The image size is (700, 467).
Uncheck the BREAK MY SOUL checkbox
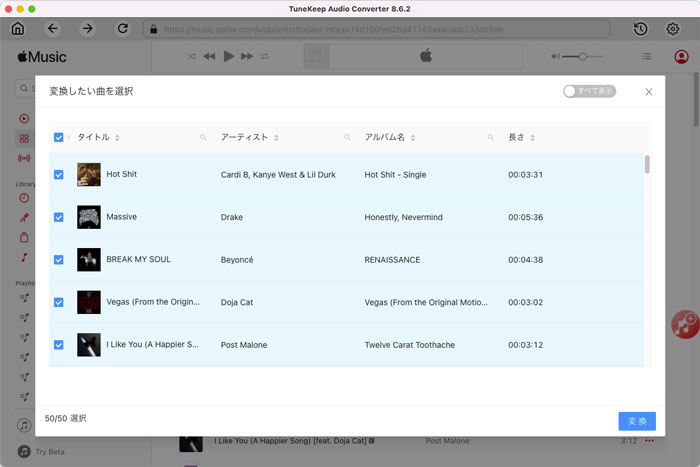click(58, 260)
